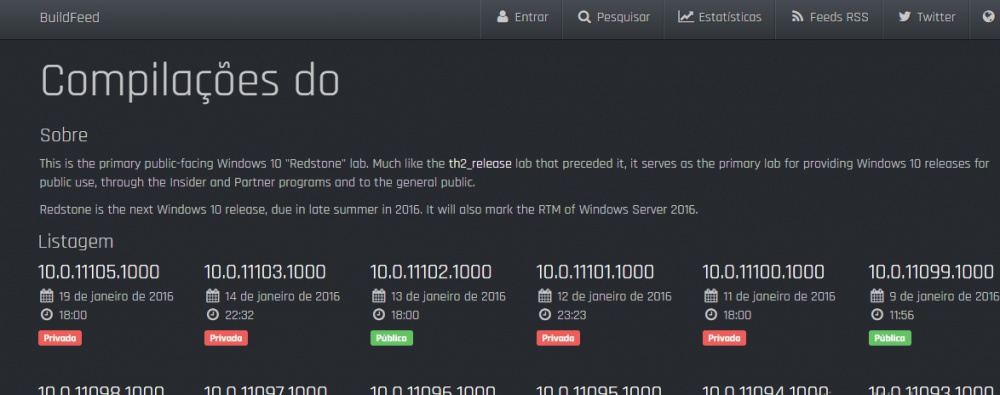Click the BuildFeed site logo text
Screen dimensions: 1000x395
(x=70, y=18)
